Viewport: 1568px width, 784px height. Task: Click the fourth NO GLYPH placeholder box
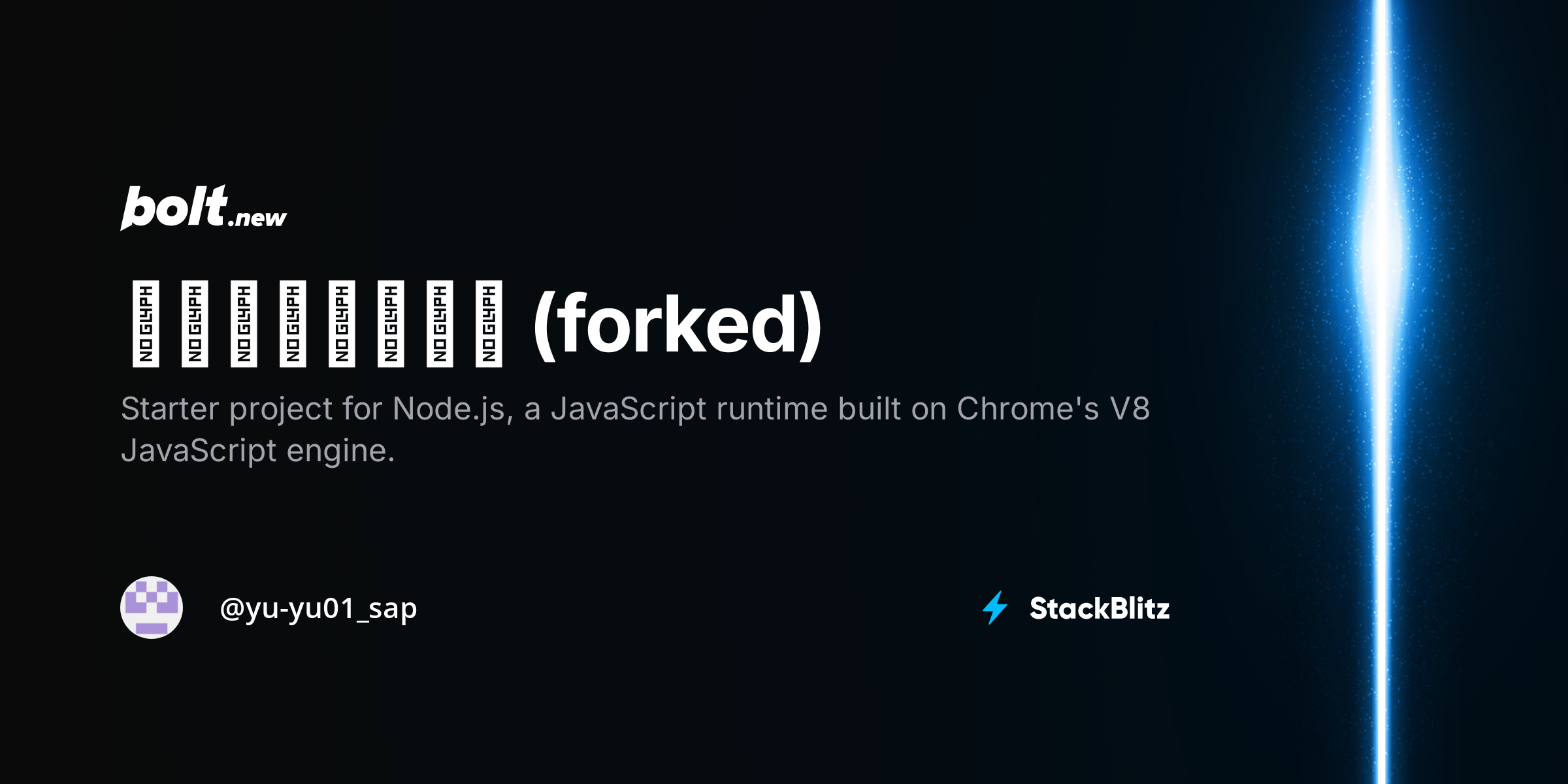coord(293,324)
